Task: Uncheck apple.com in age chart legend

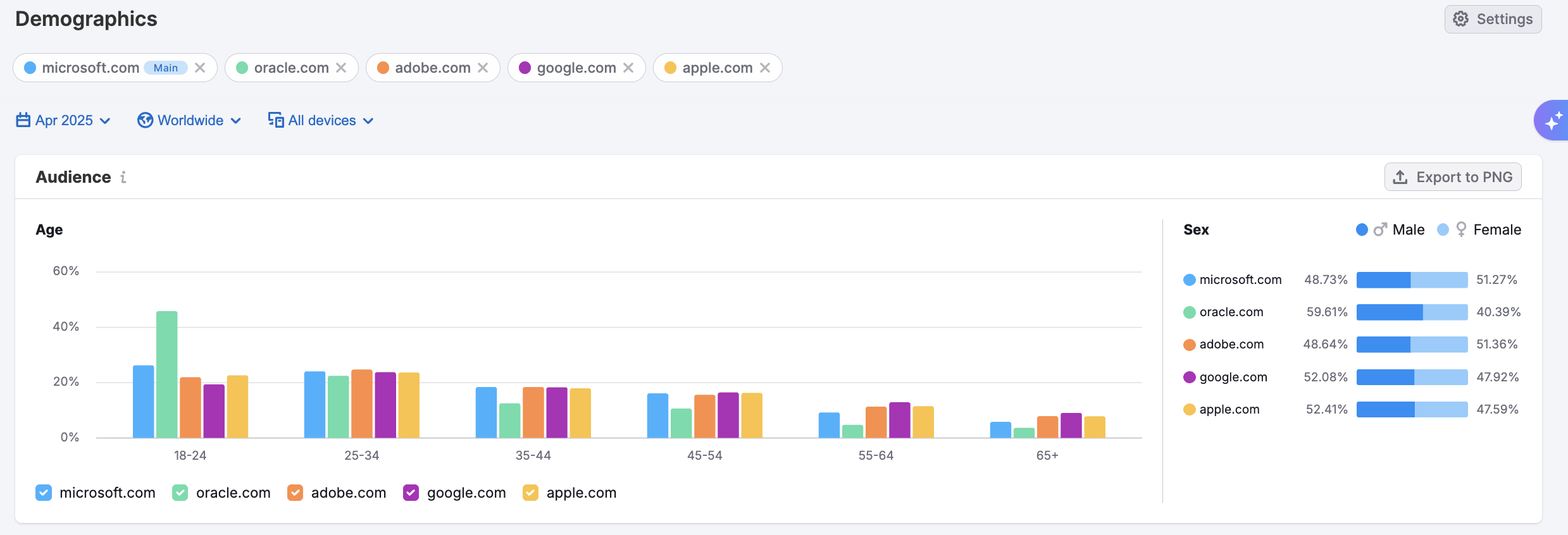Action: [530, 493]
